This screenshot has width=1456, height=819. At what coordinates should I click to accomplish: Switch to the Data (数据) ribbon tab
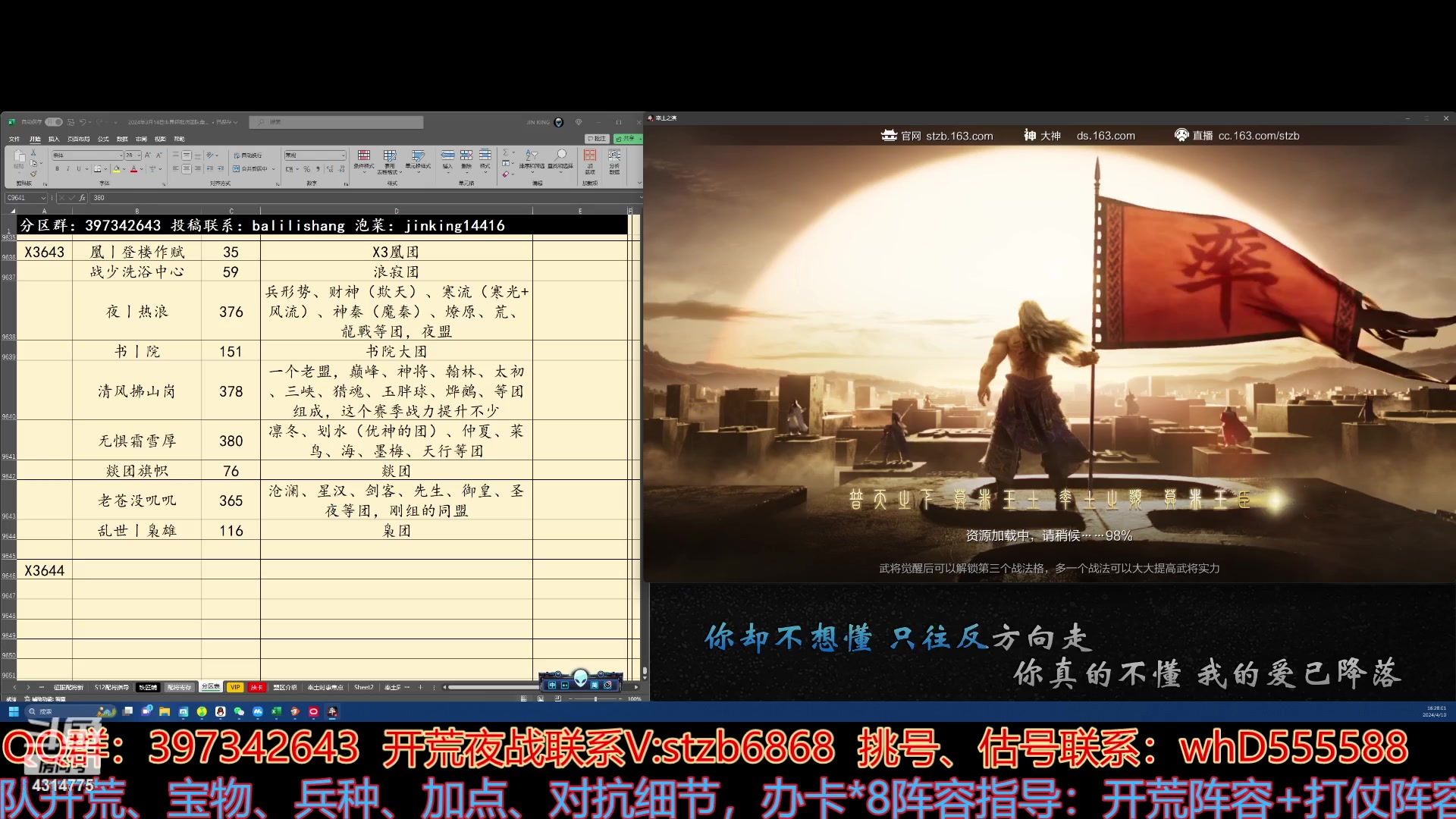[122, 139]
